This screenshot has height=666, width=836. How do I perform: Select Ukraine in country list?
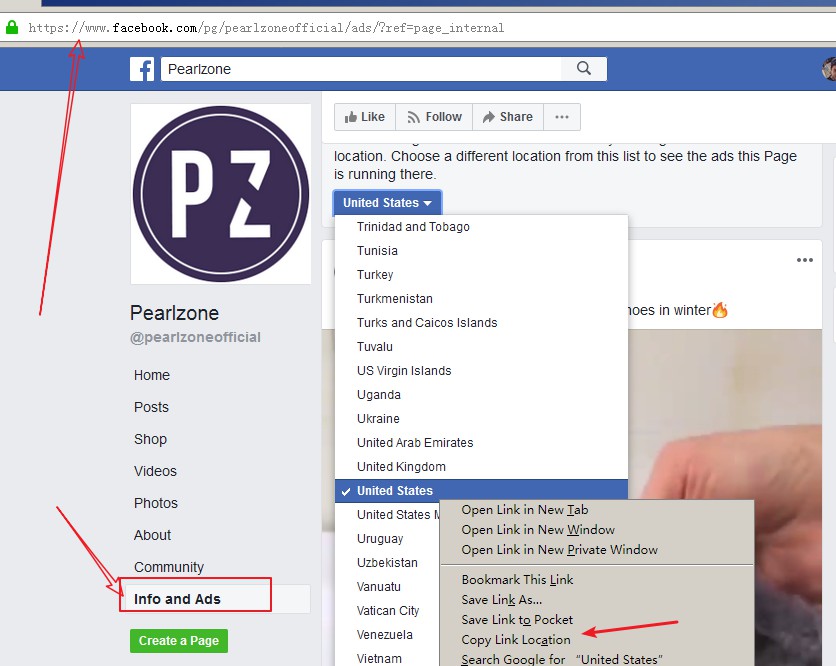coord(481,419)
